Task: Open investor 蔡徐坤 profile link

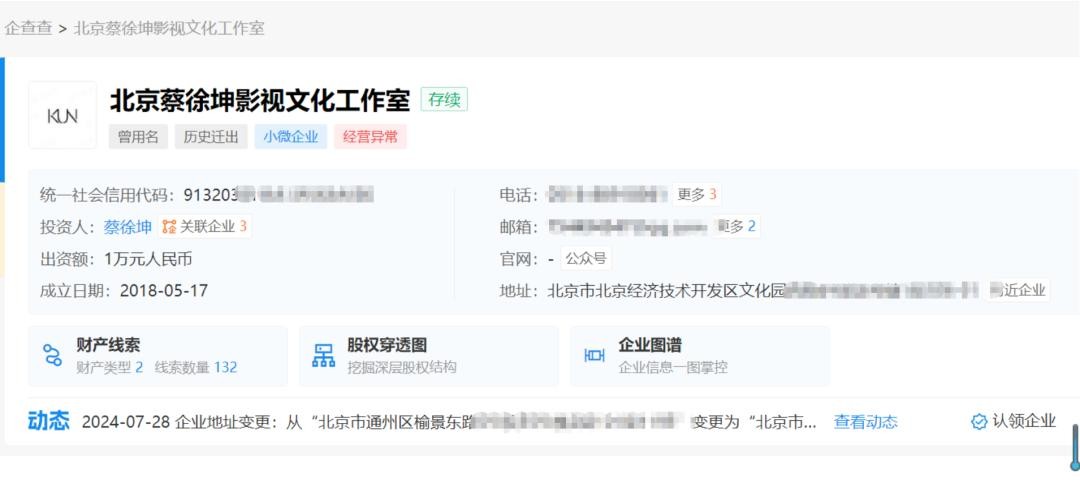Action: click(x=128, y=227)
